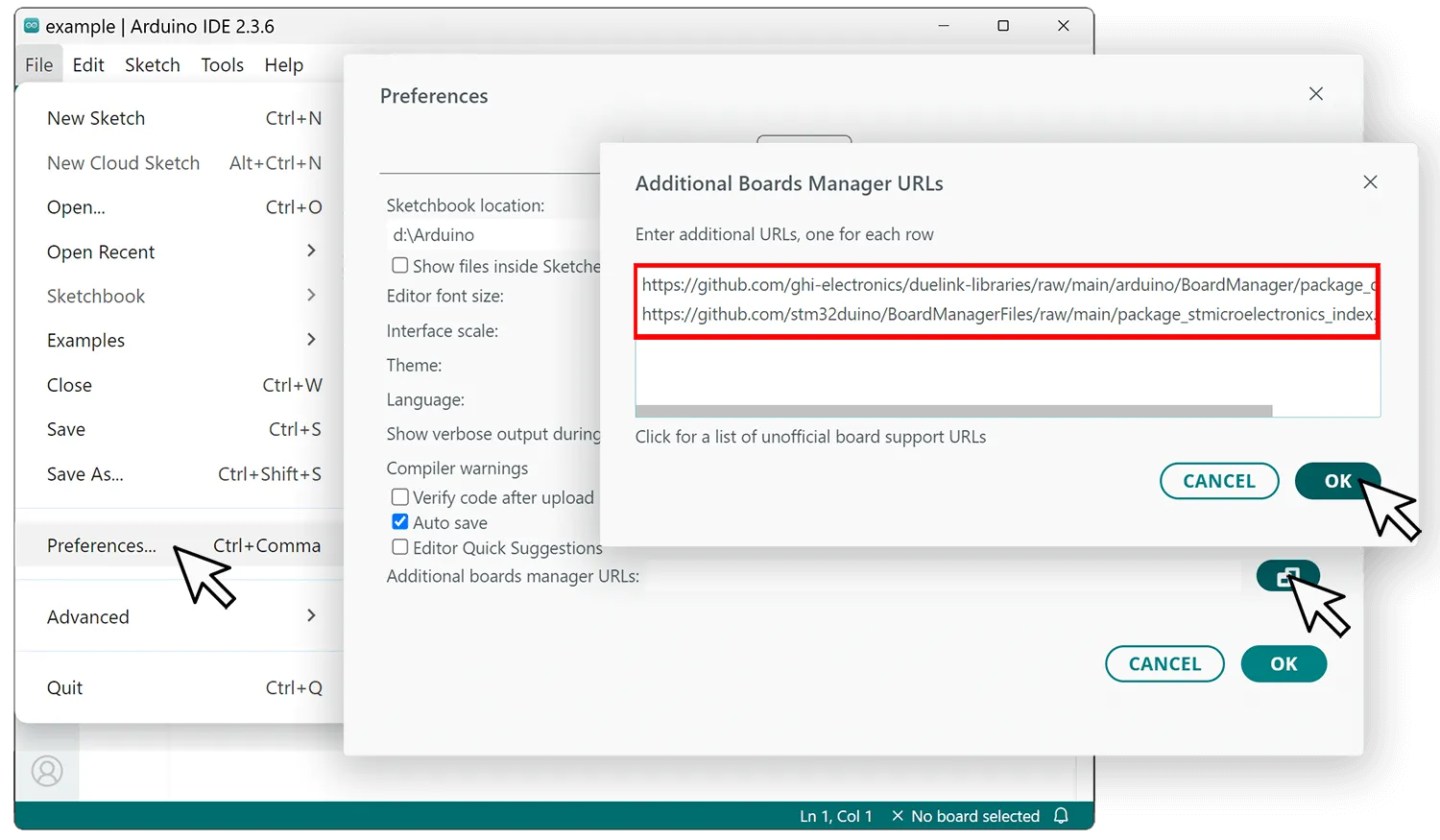
Task: Open the Sketch menu
Action: (152, 65)
